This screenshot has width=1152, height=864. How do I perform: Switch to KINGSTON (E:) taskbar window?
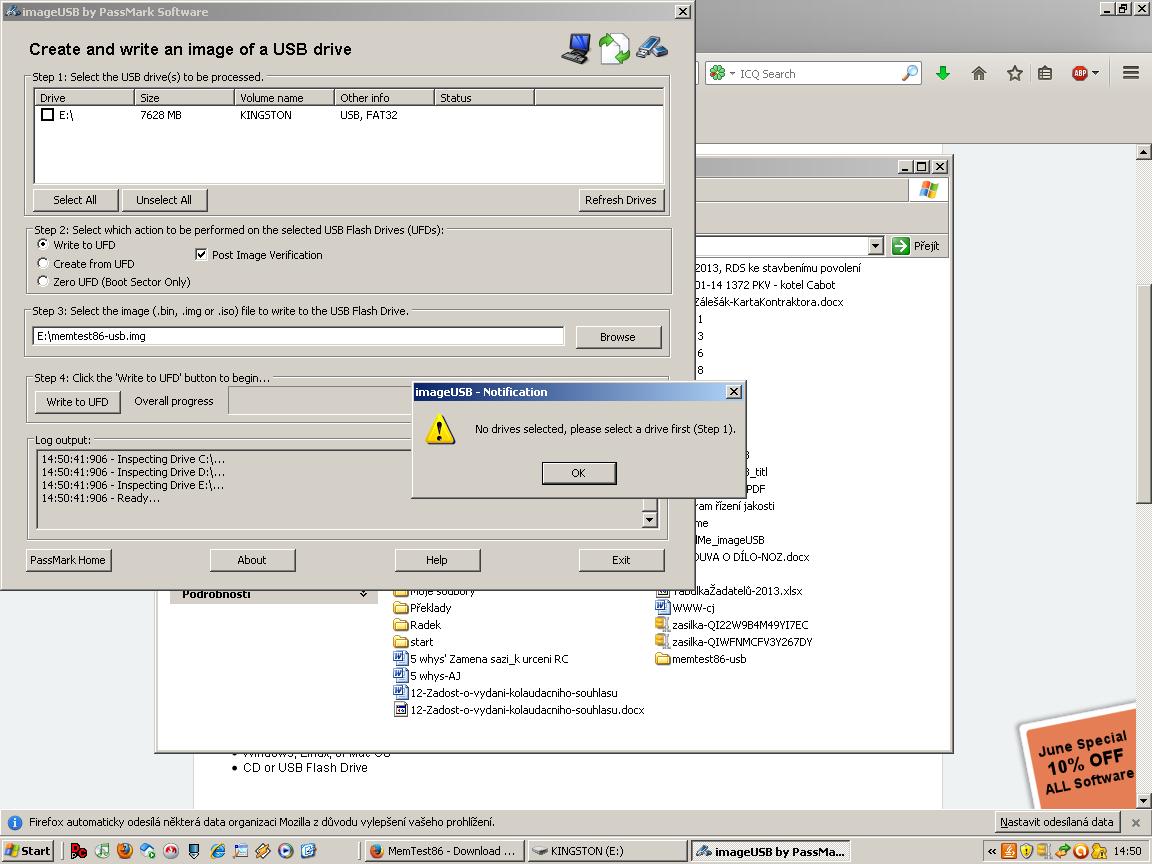(606, 851)
